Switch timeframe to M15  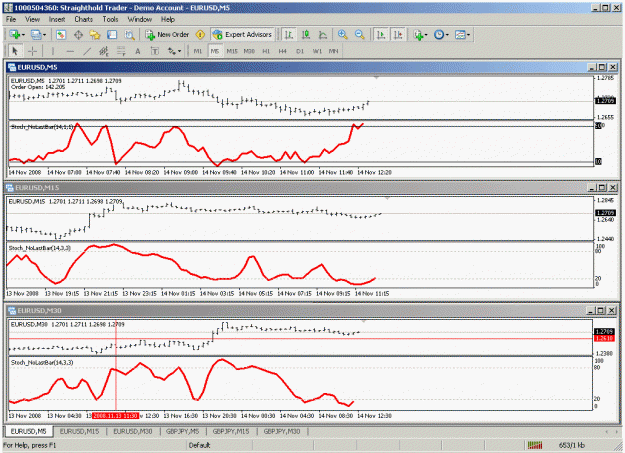coord(232,51)
